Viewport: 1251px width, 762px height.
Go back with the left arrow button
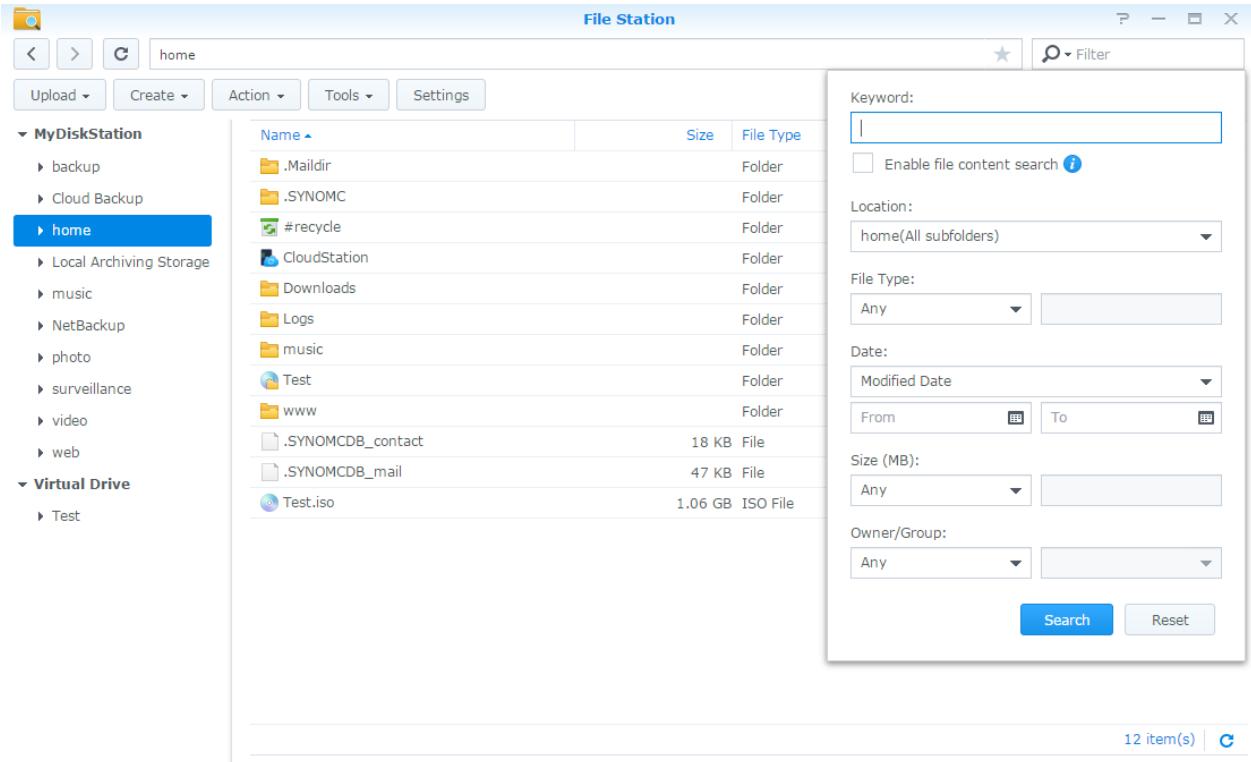[31, 52]
